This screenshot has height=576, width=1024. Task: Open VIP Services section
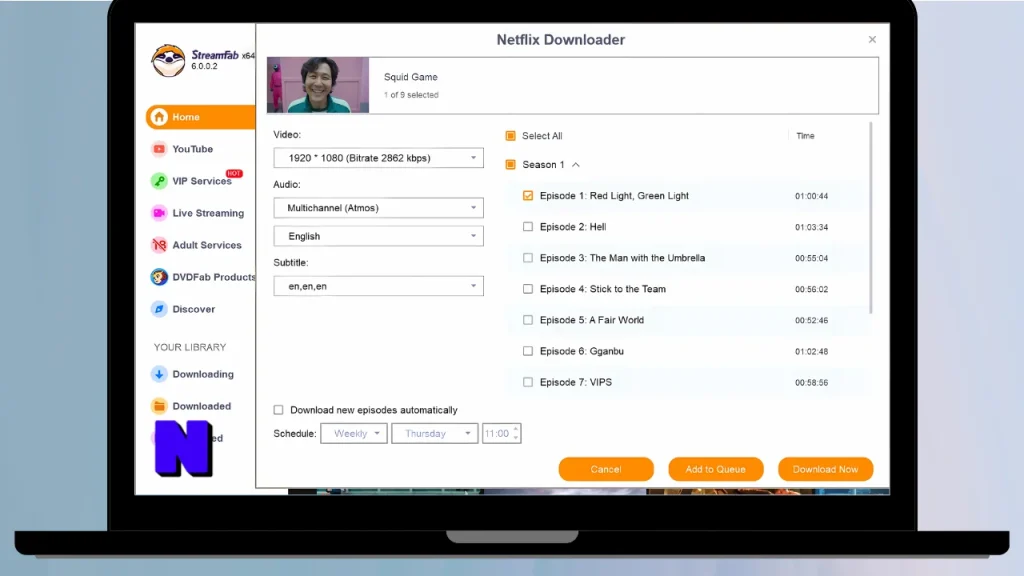coord(201,181)
